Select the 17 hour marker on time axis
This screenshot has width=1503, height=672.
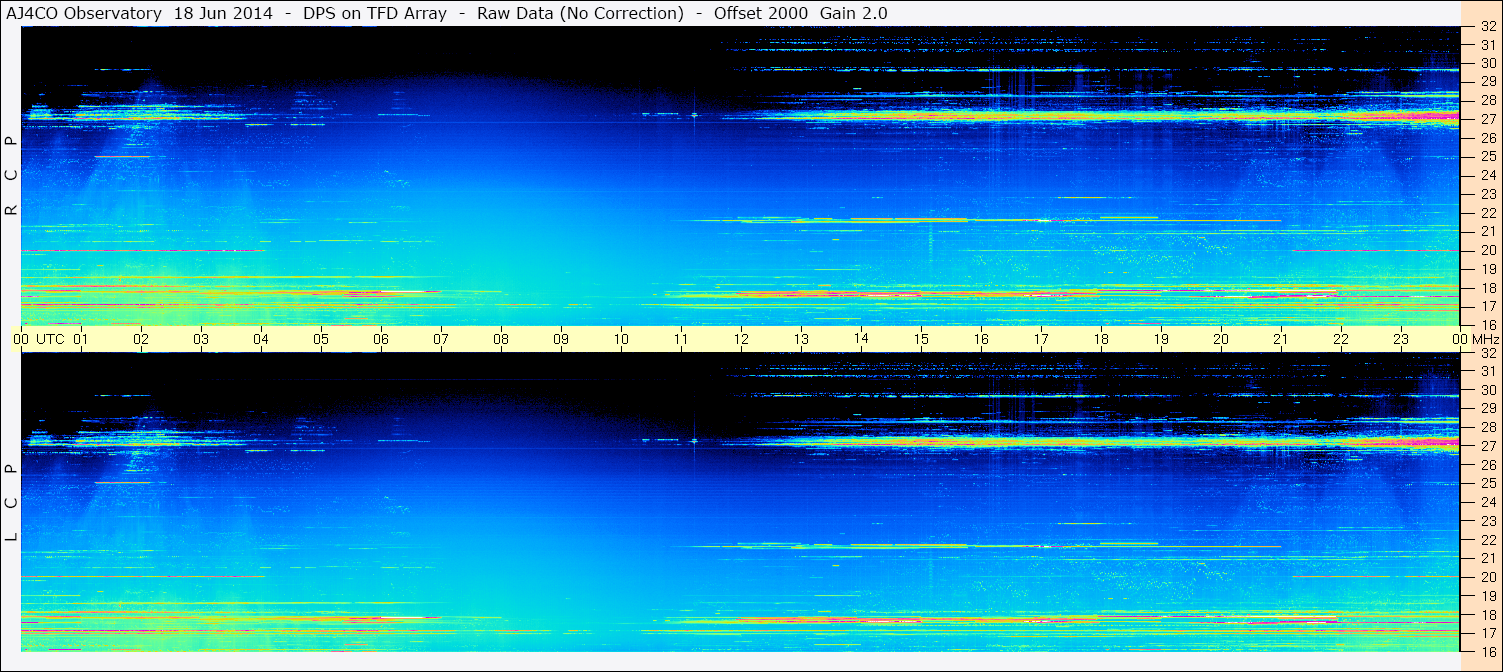coord(1041,339)
